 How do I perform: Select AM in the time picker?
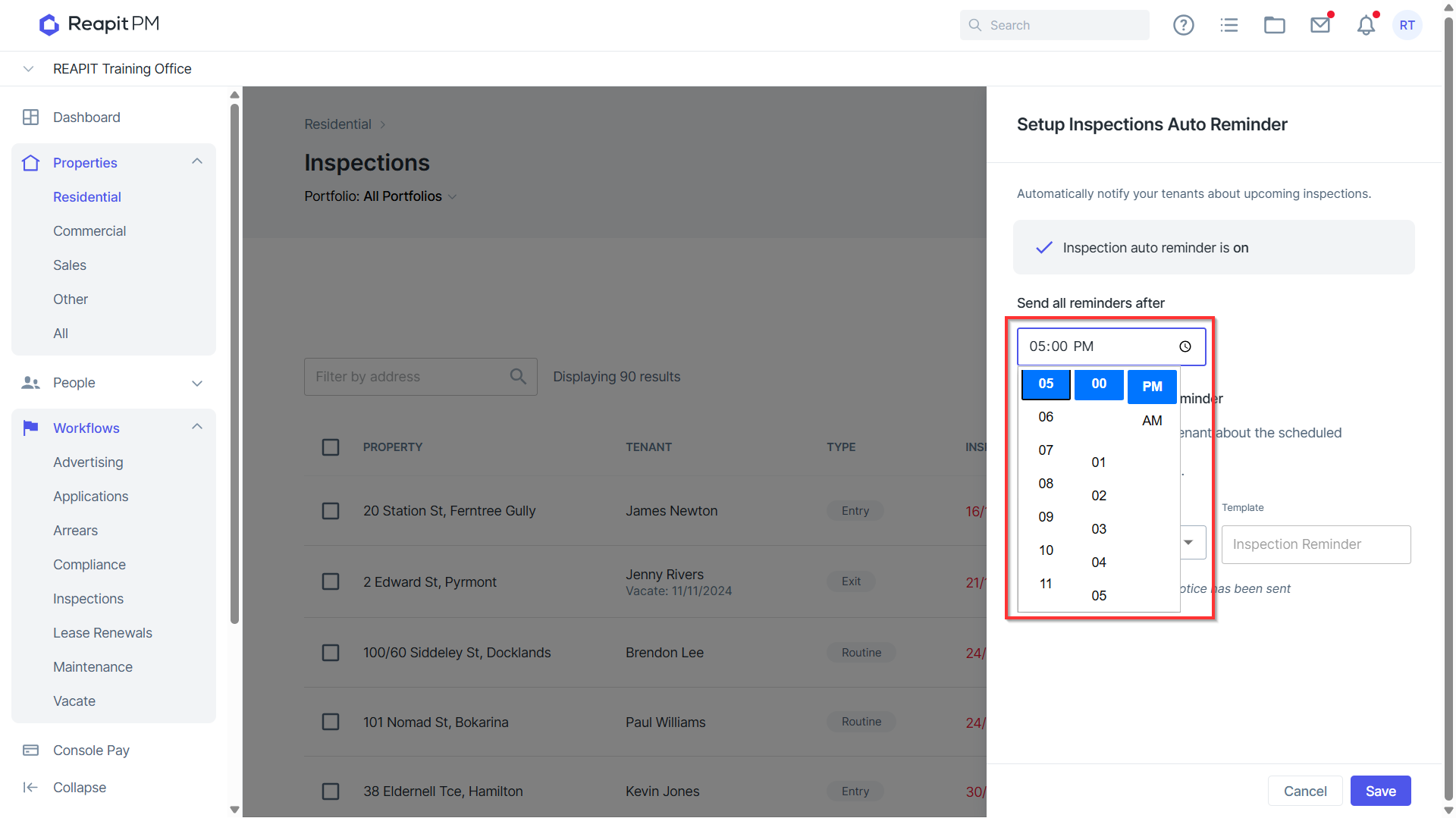click(x=1152, y=421)
